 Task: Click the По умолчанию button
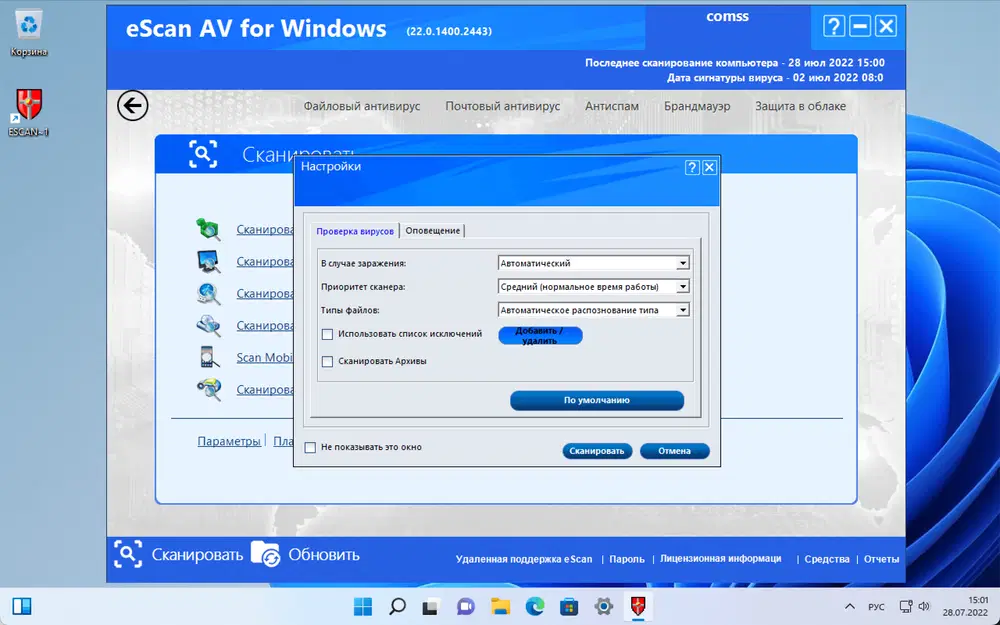[x=597, y=401]
